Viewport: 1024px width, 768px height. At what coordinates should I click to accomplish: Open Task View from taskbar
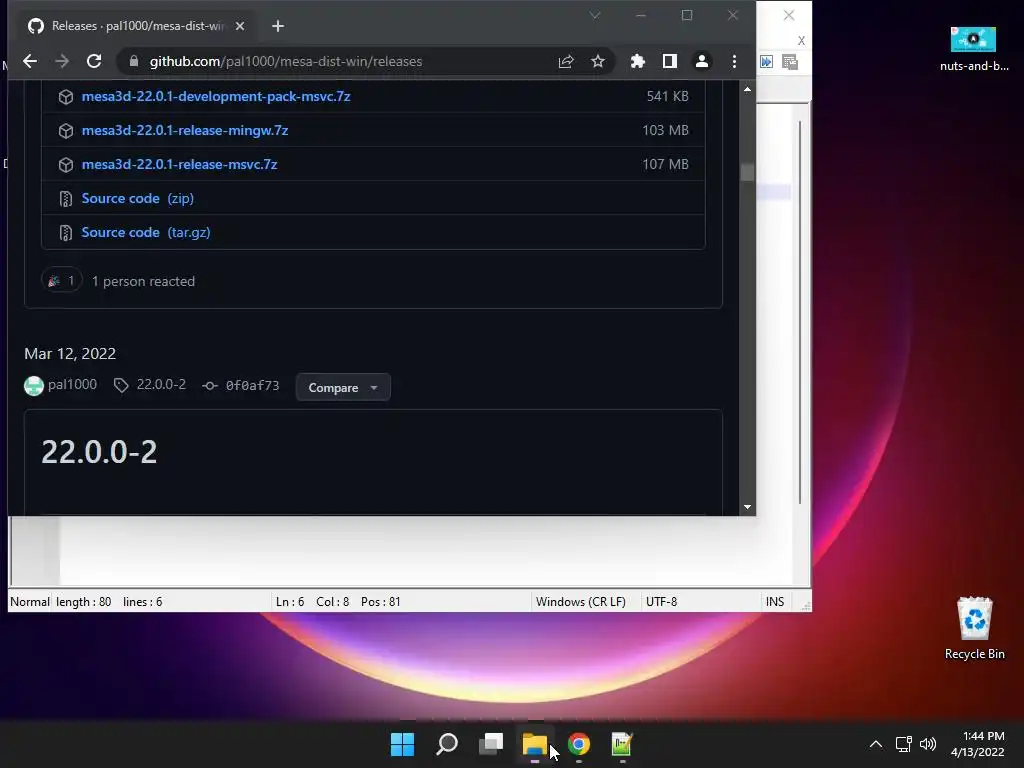tap(491, 744)
